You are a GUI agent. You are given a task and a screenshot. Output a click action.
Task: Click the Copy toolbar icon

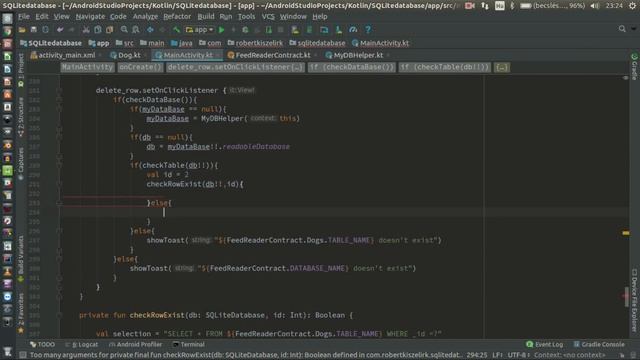tap(98, 30)
